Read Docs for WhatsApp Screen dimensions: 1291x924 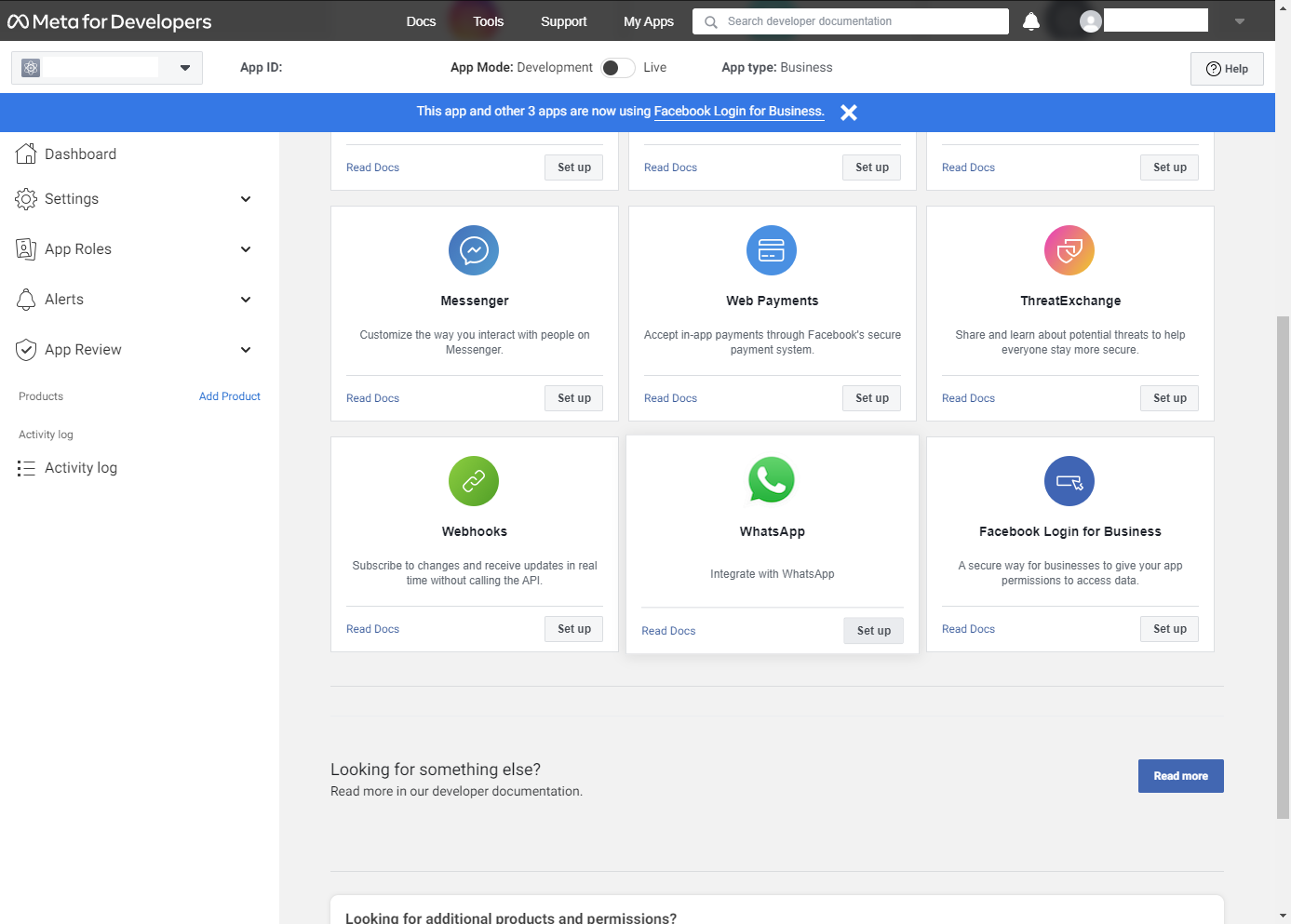[668, 631]
